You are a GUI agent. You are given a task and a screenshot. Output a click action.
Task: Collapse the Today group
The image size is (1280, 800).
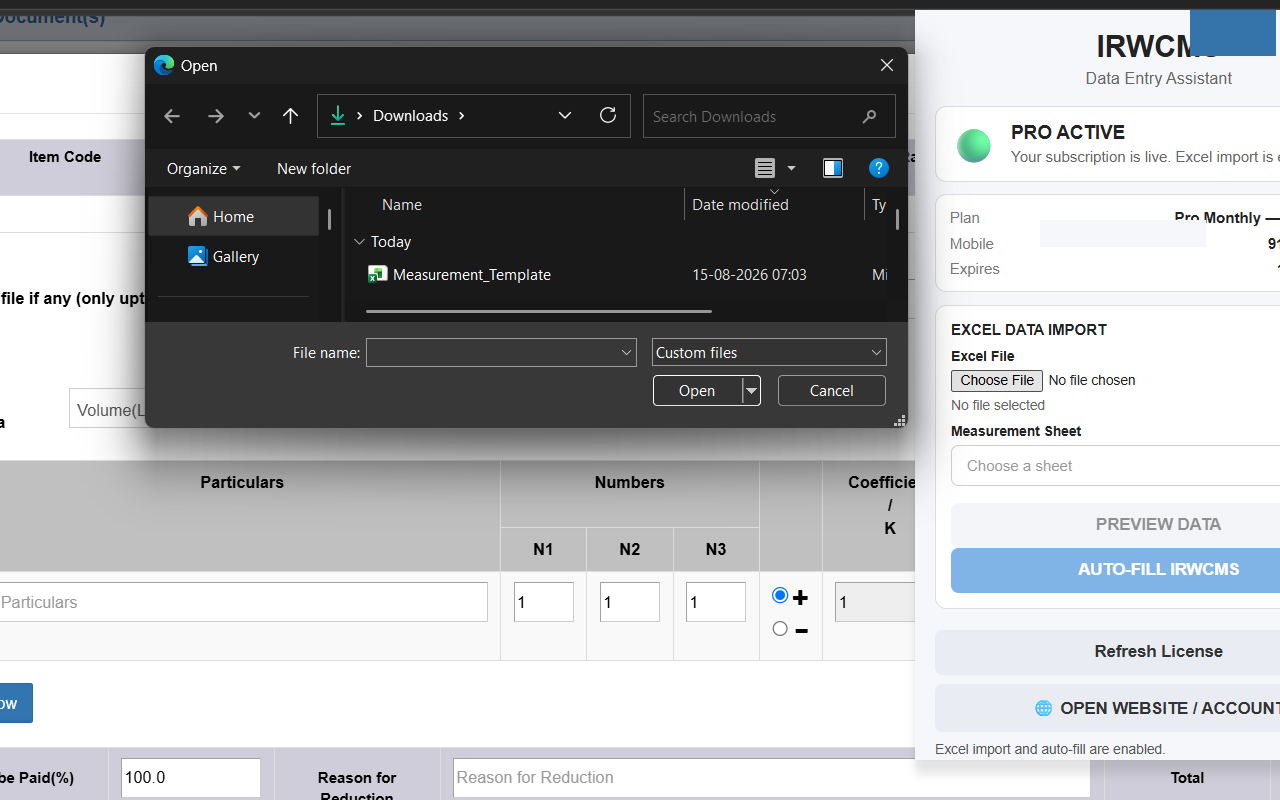pos(359,242)
